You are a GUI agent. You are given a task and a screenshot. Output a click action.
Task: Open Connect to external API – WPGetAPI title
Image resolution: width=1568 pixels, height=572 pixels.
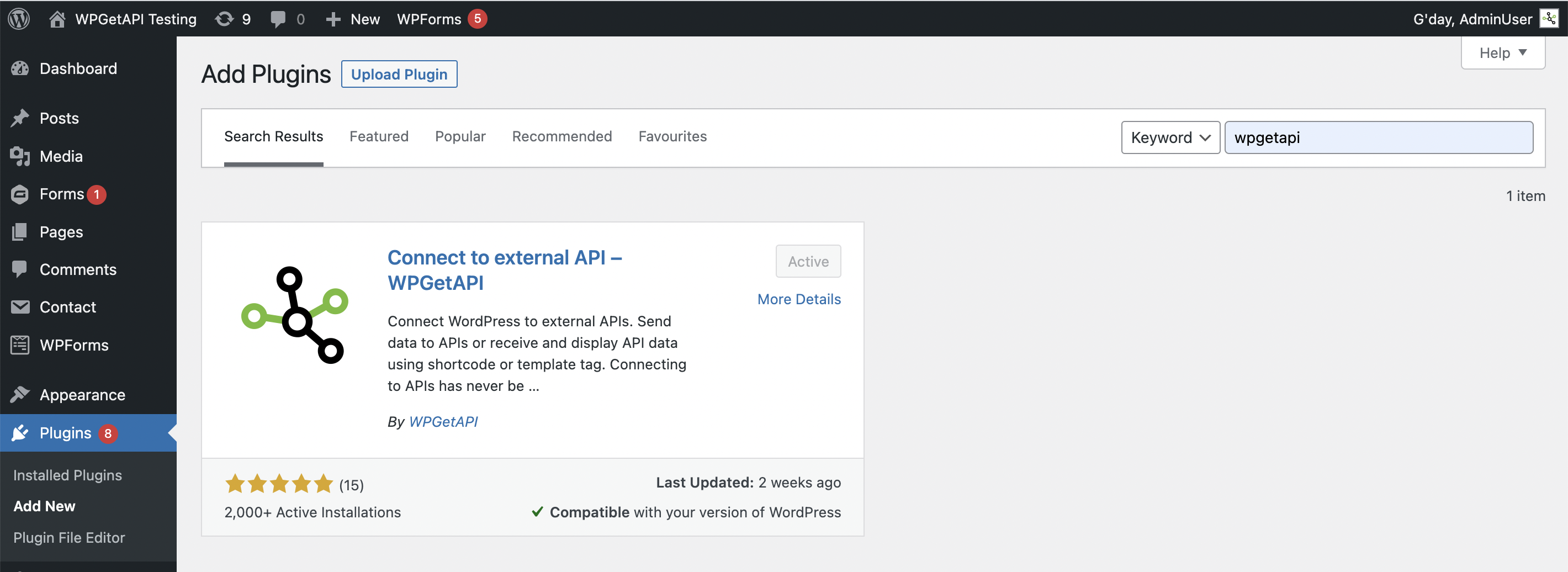505,269
